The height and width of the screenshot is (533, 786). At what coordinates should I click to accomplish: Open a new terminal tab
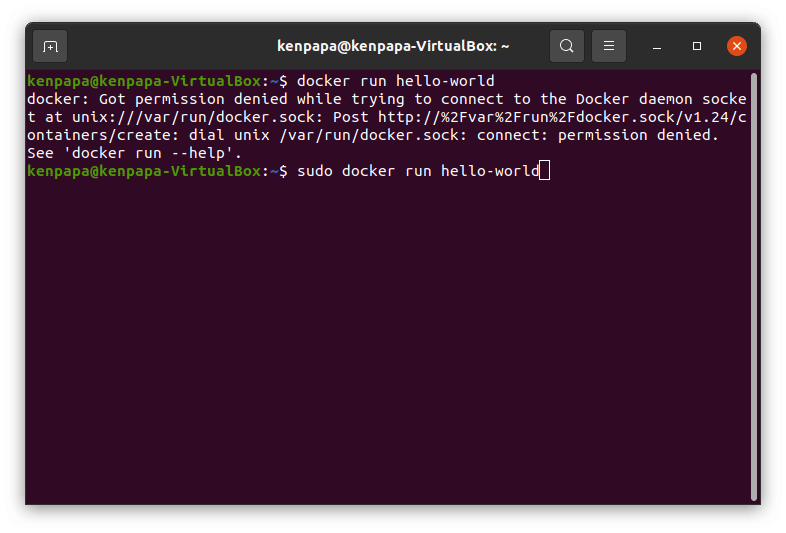click(50, 46)
